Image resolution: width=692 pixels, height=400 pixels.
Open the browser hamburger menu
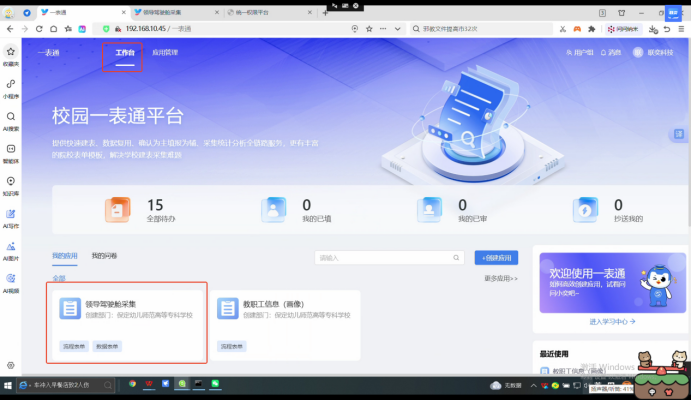tap(681, 29)
